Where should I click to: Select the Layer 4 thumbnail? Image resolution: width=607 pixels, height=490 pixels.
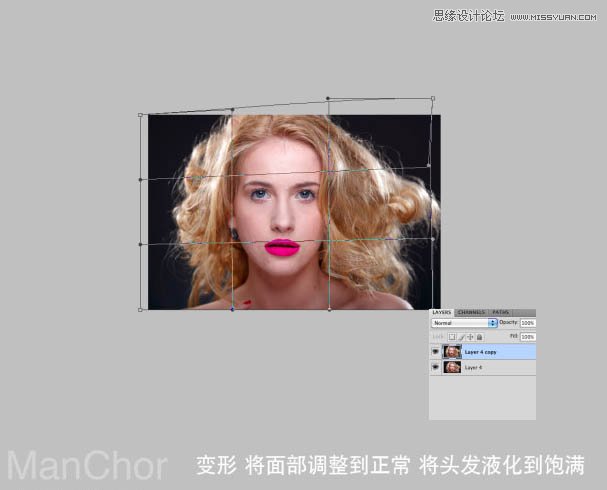[x=452, y=367]
